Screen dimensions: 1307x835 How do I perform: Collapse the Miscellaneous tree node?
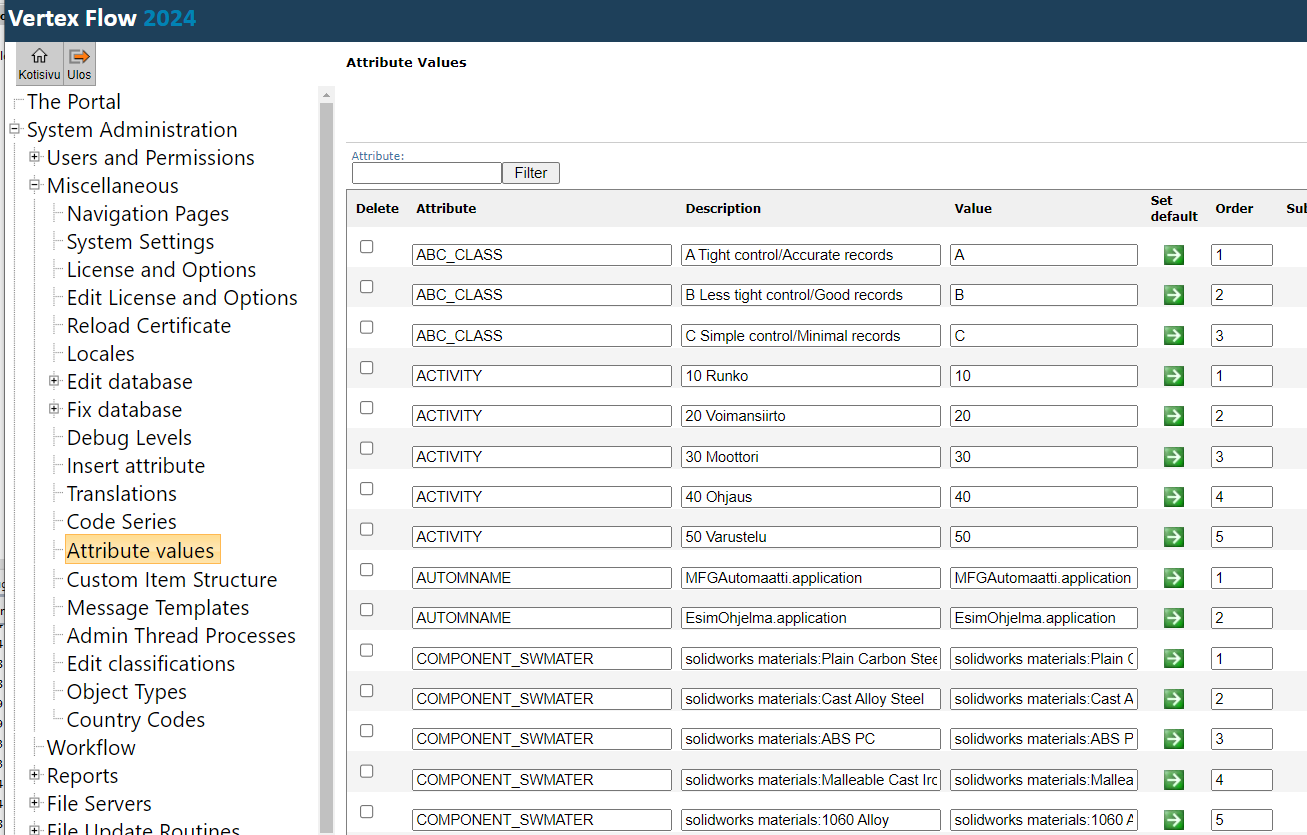(35, 185)
